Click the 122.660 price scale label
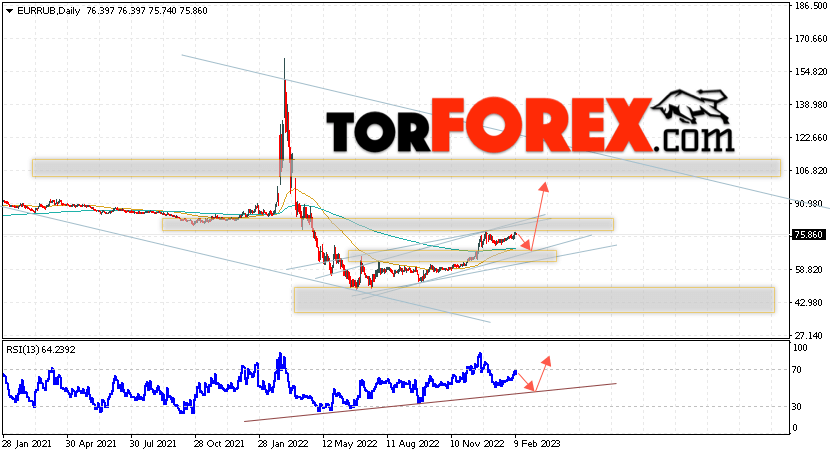The height and width of the screenshot is (455, 830). pyautogui.click(x=811, y=138)
